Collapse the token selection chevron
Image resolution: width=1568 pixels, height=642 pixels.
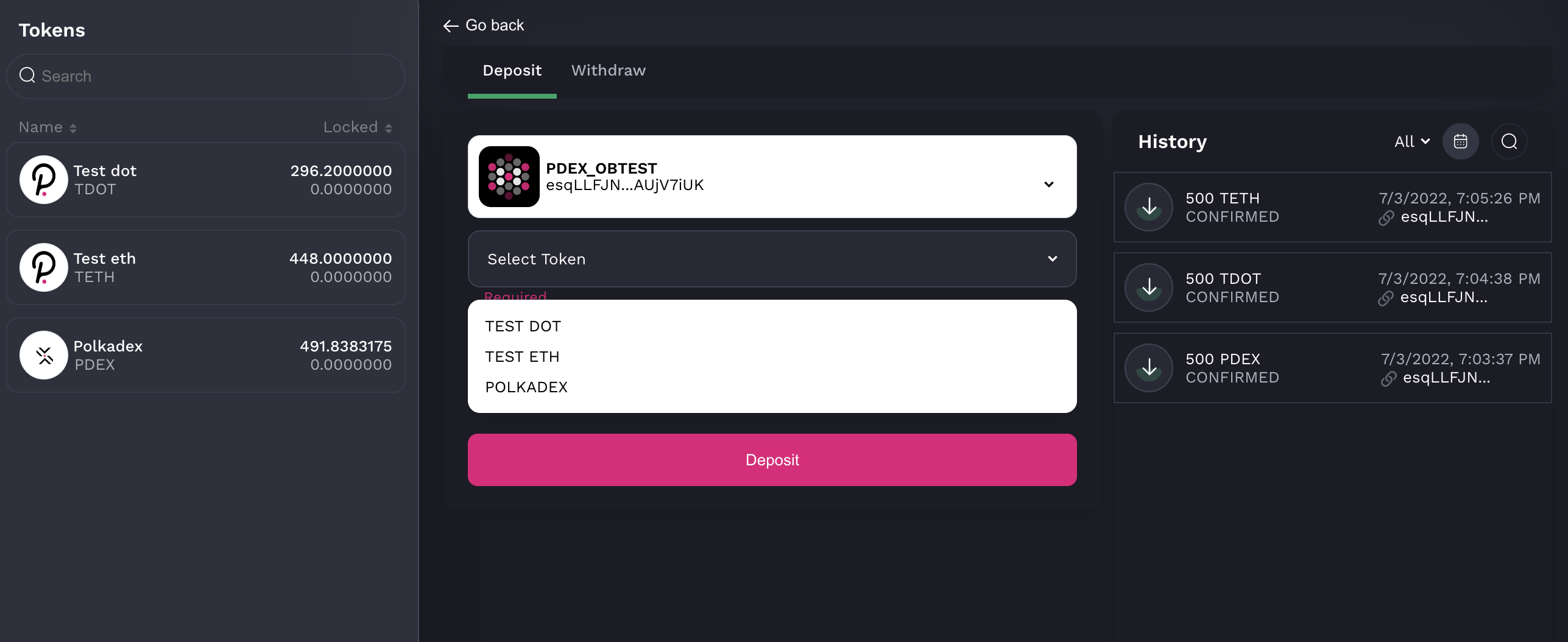click(1052, 259)
